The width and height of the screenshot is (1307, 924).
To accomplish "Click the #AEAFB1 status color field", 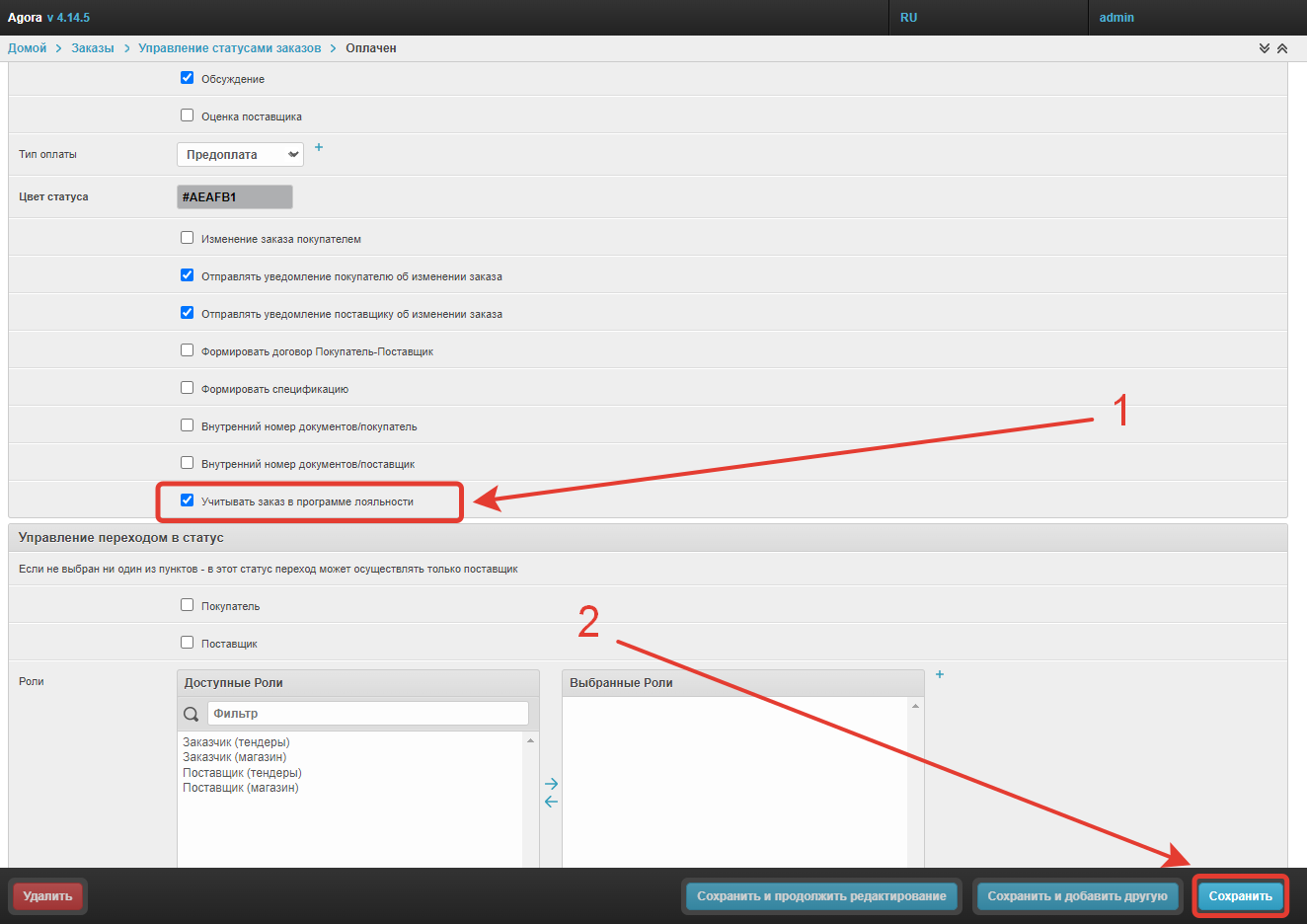I will point(235,197).
